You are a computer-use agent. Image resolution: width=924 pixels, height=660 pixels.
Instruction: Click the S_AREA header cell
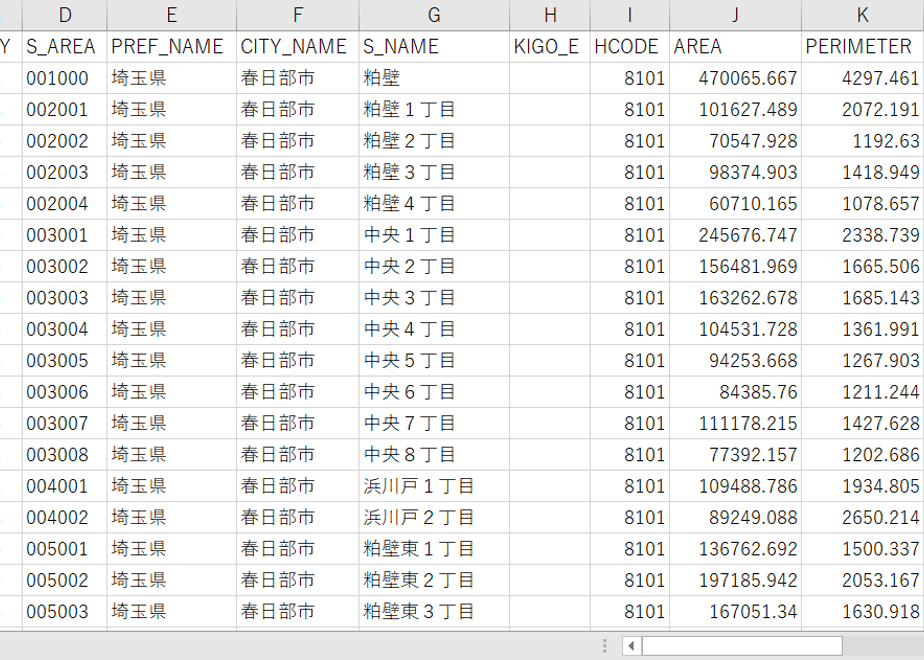point(65,47)
